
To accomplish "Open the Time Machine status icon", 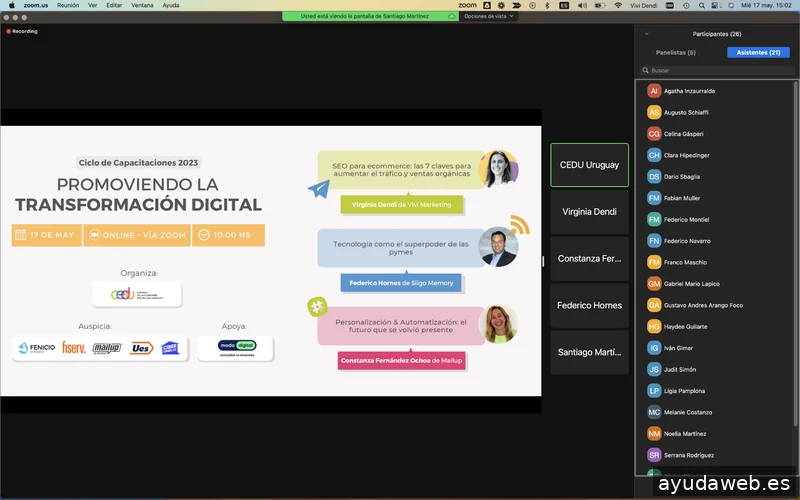I will [x=686, y=5].
